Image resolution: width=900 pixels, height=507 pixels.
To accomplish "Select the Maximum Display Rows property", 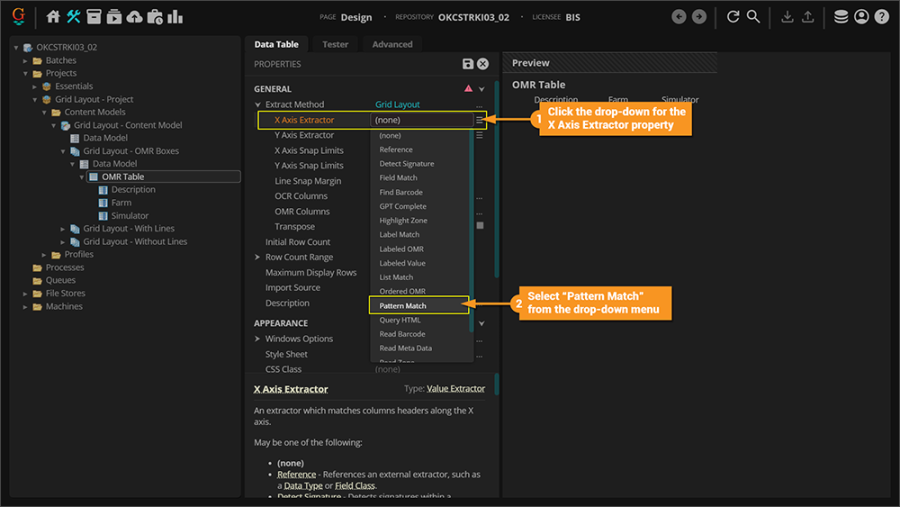I will (x=311, y=273).
